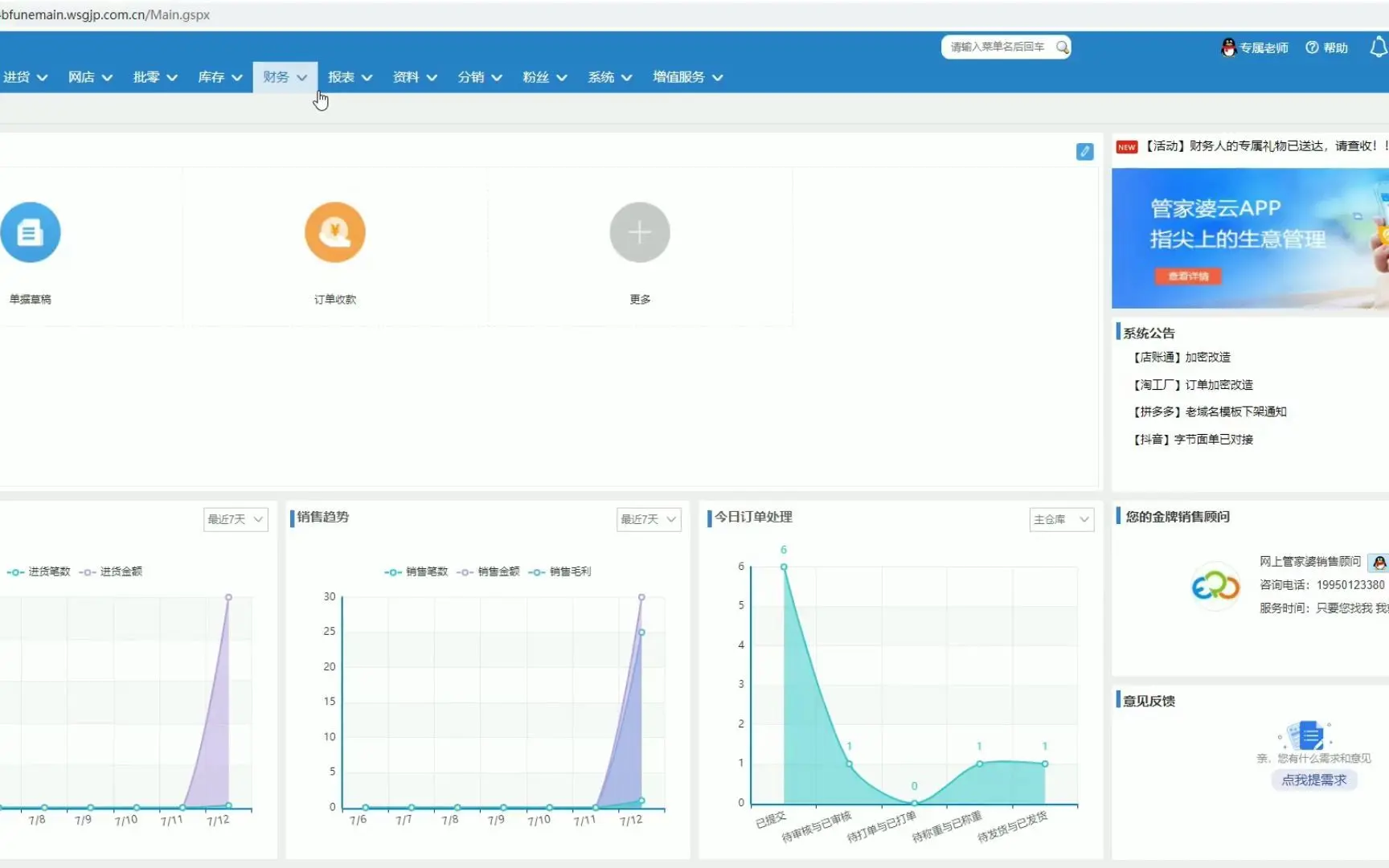Click the colorful cloud advisor logo
Viewport: 1389px width, 868px height.
[1215, 586]
